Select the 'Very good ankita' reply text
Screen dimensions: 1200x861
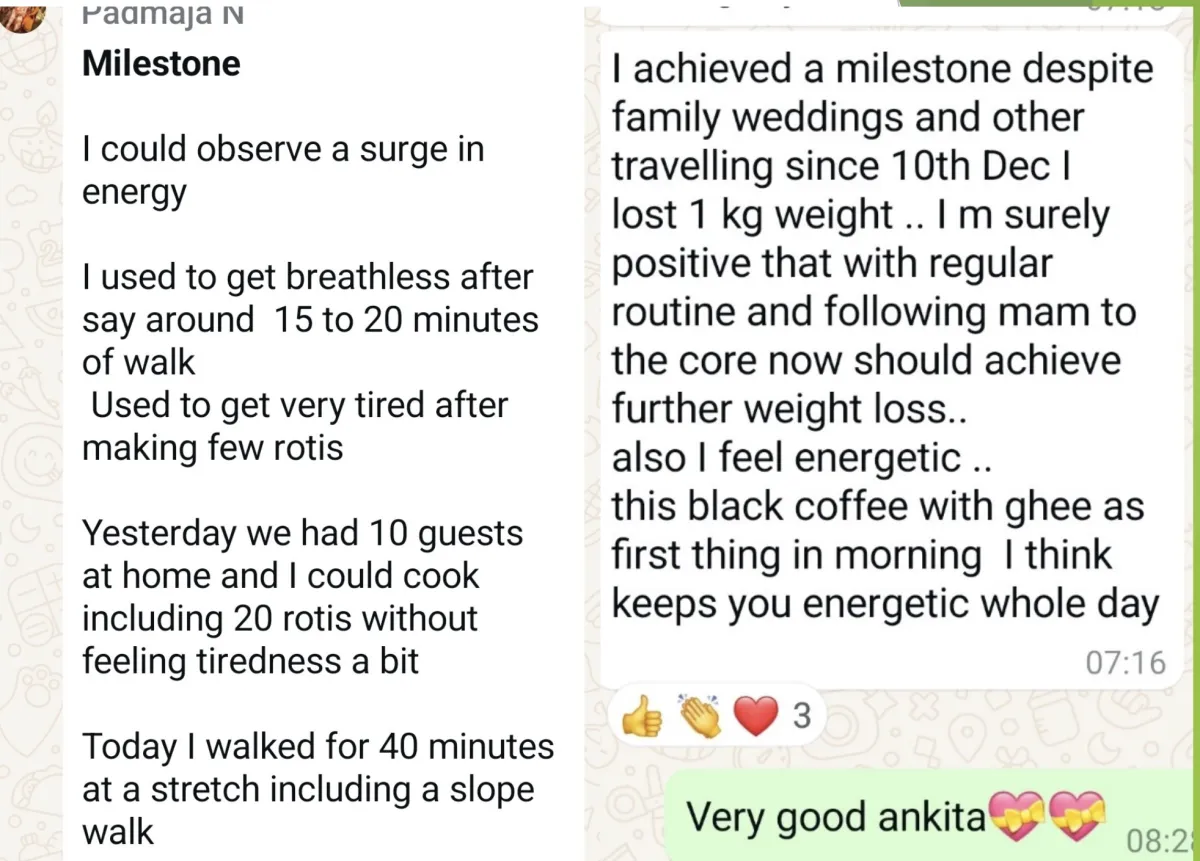click(x=835, y=818)
